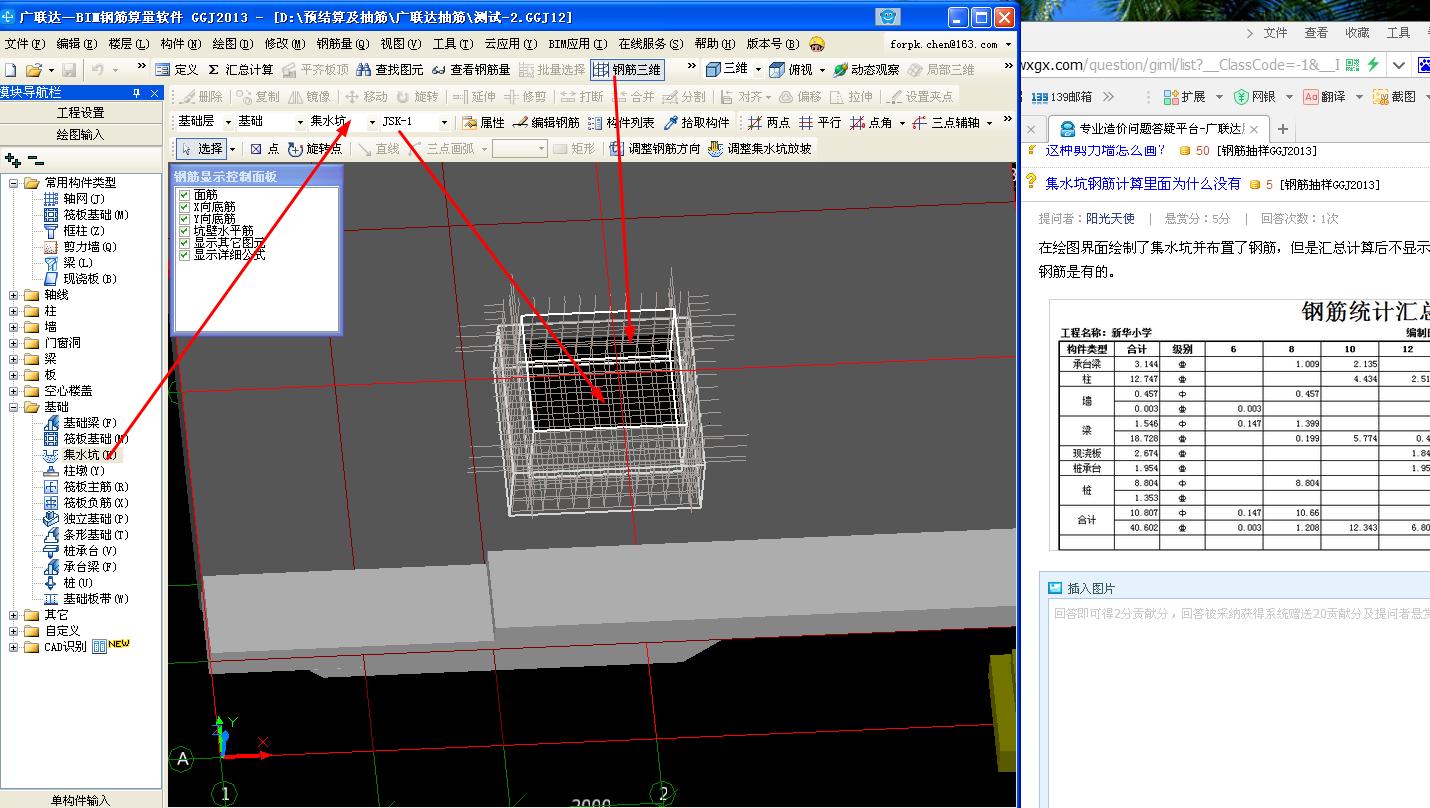Screen dimensions: 1430x808
Task: Toggle Y向底筋 checkbox
Action: click(x=183, y=218)
